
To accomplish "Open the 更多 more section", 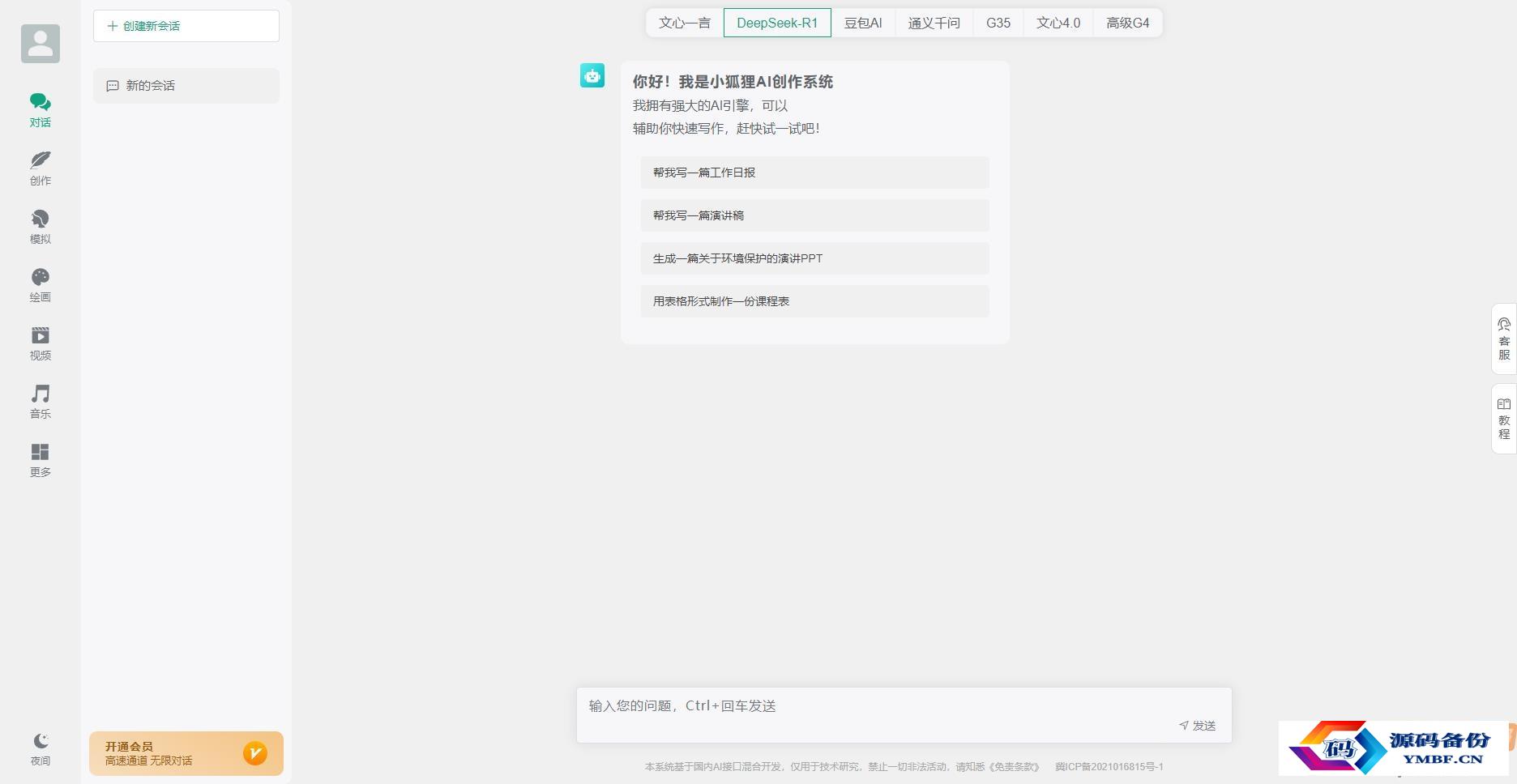I will [x=41, y=460].
